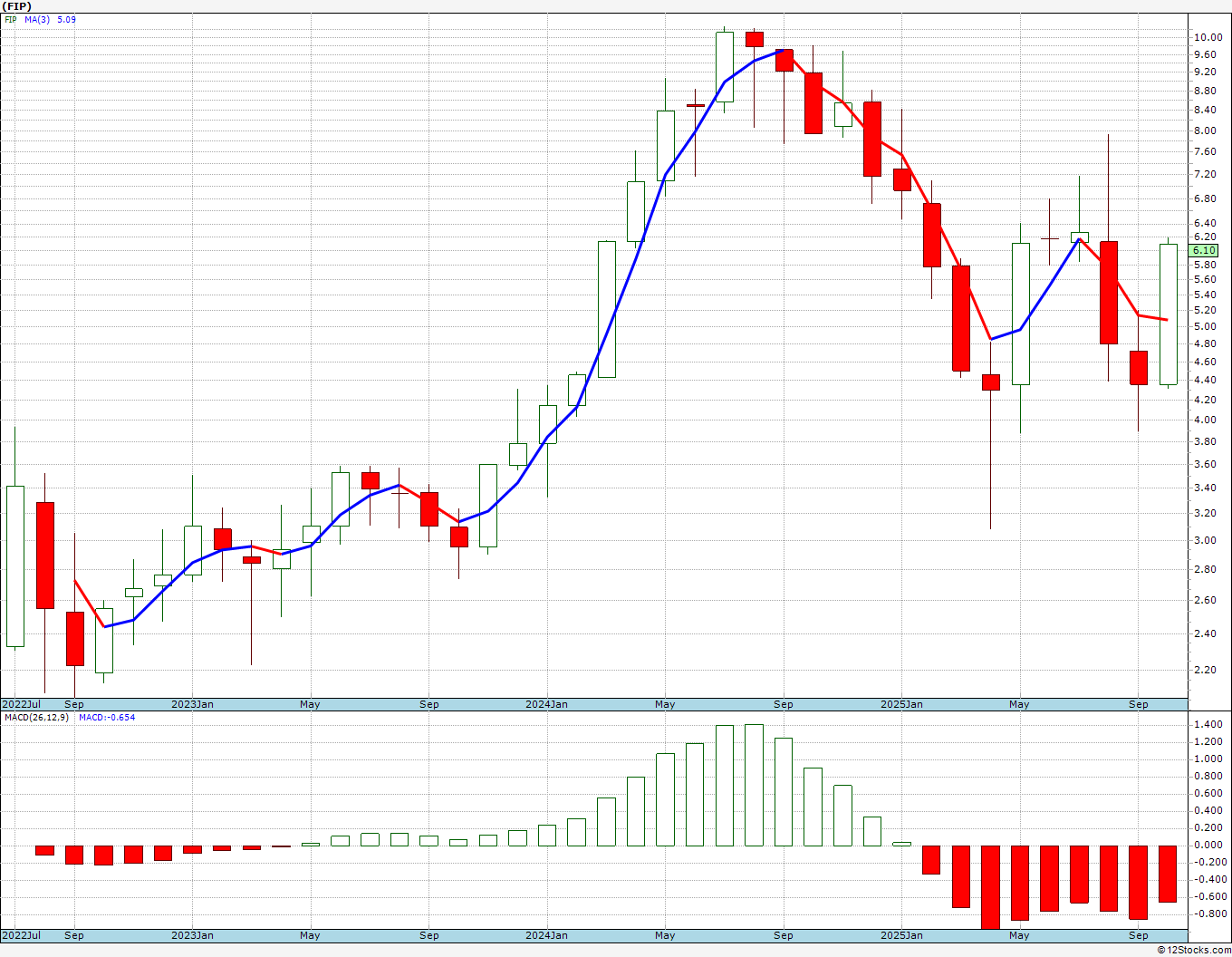
Task: Click the 1.000 MACD axis label
Action: (x=1208, y=759)
